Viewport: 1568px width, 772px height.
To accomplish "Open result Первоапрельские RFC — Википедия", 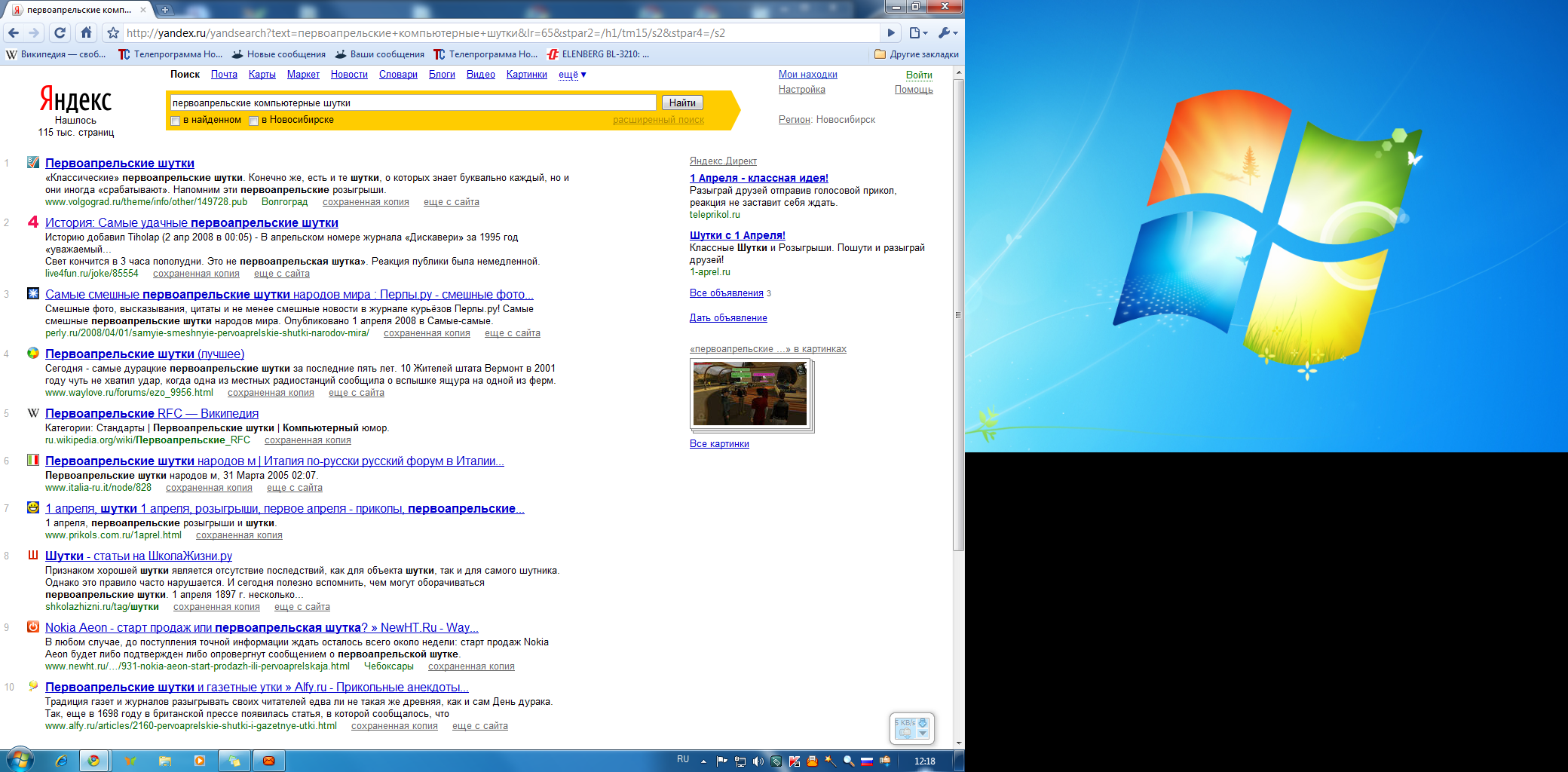I will click(152, 413).
